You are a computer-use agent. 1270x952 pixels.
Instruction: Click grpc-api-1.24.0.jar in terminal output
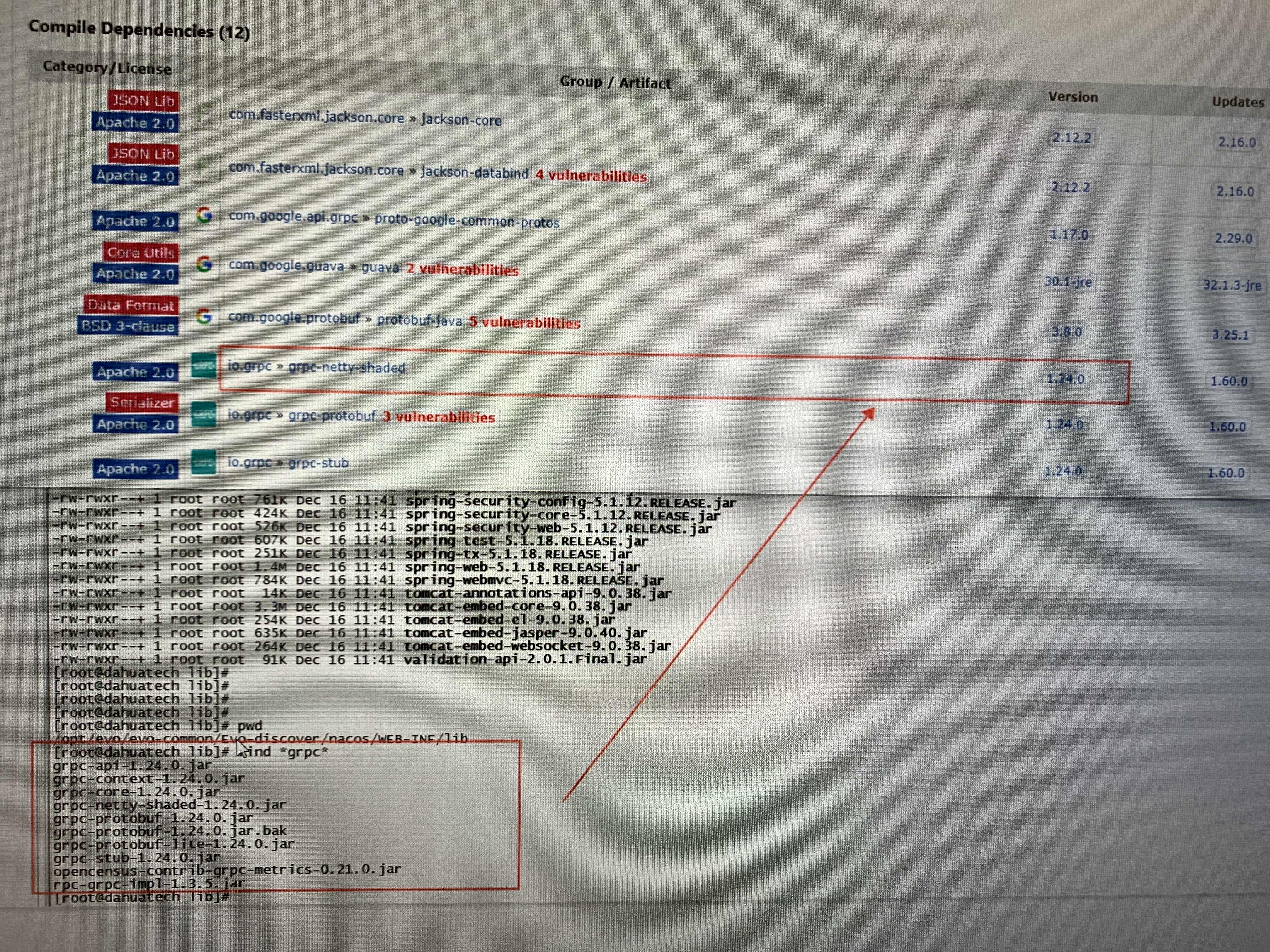point(132,765)
